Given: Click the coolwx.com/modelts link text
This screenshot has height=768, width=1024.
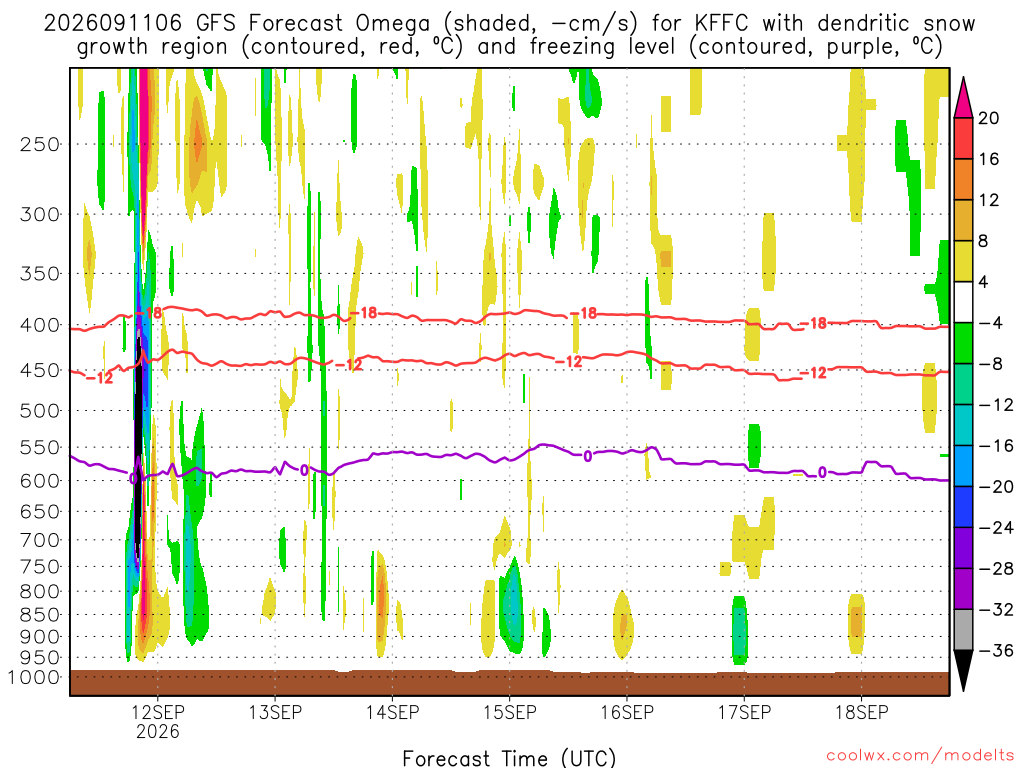Looking at the screenshot, I should tap(920, 755).
